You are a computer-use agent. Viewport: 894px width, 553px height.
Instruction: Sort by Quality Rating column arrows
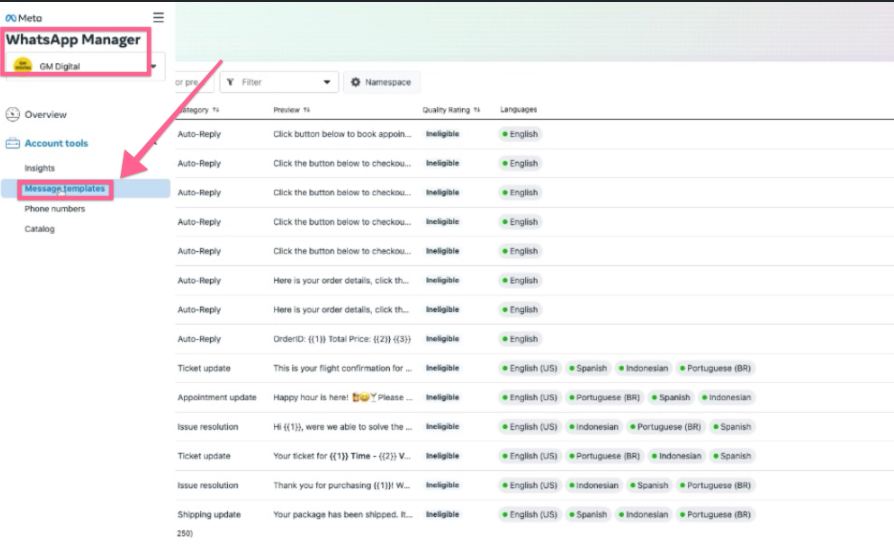click(x=477, y=110)
